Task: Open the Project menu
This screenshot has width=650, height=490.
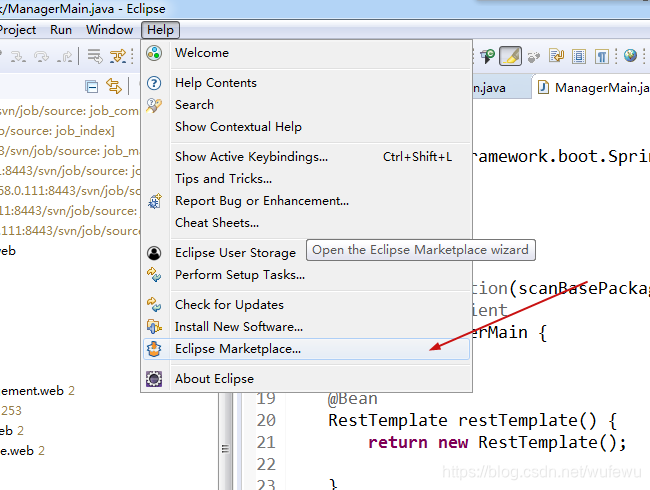Action: 18,30
